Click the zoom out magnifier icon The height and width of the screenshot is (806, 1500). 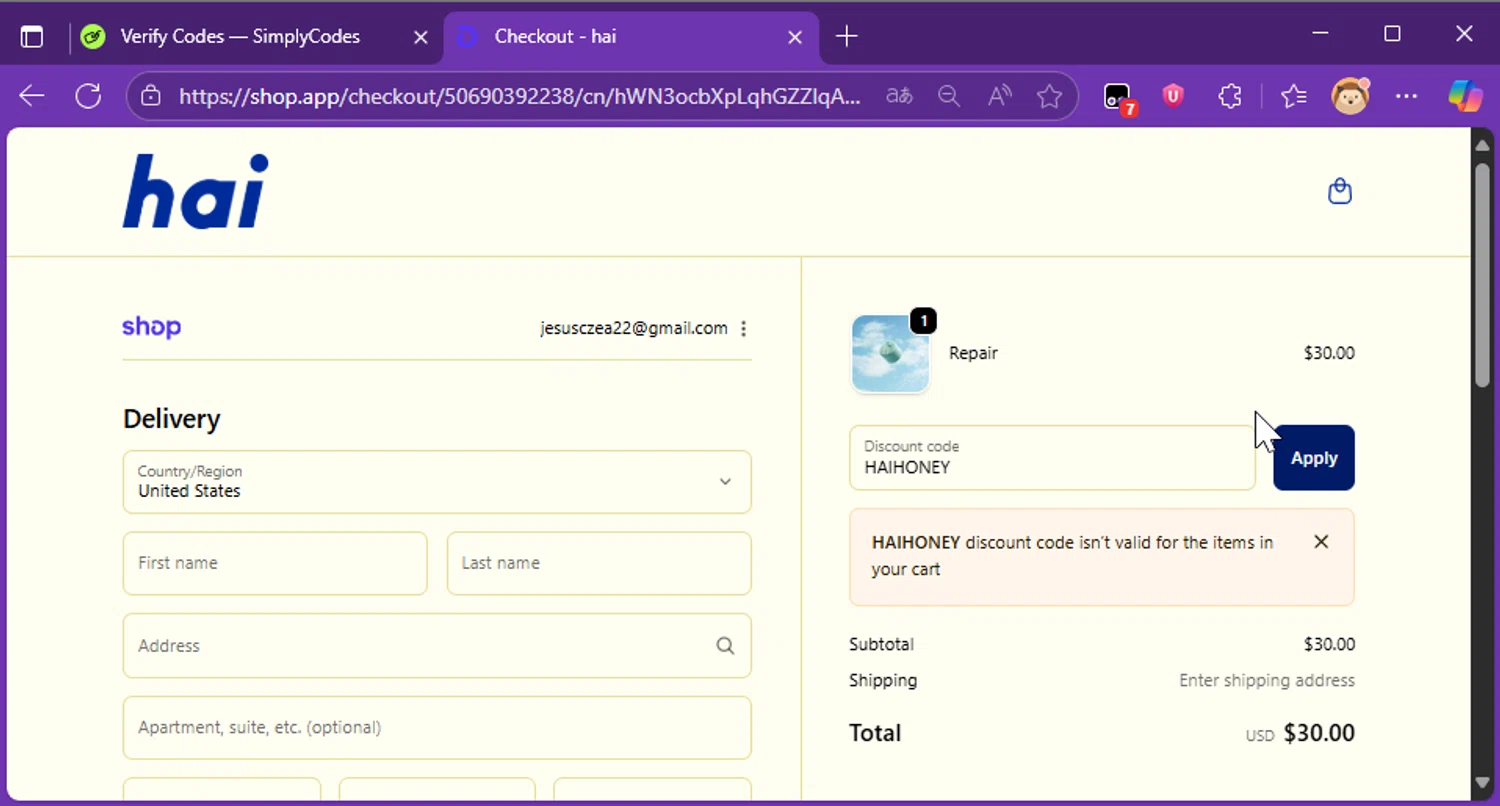948,96
